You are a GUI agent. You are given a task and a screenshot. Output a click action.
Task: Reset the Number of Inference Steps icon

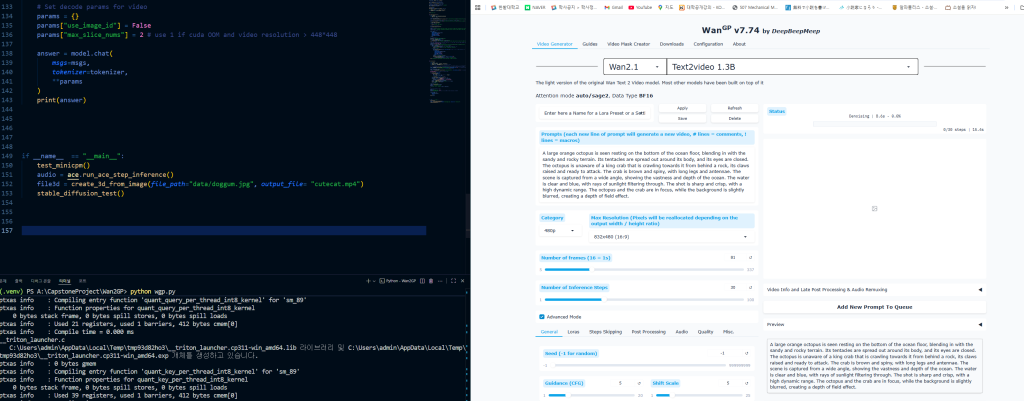[750, 287]
